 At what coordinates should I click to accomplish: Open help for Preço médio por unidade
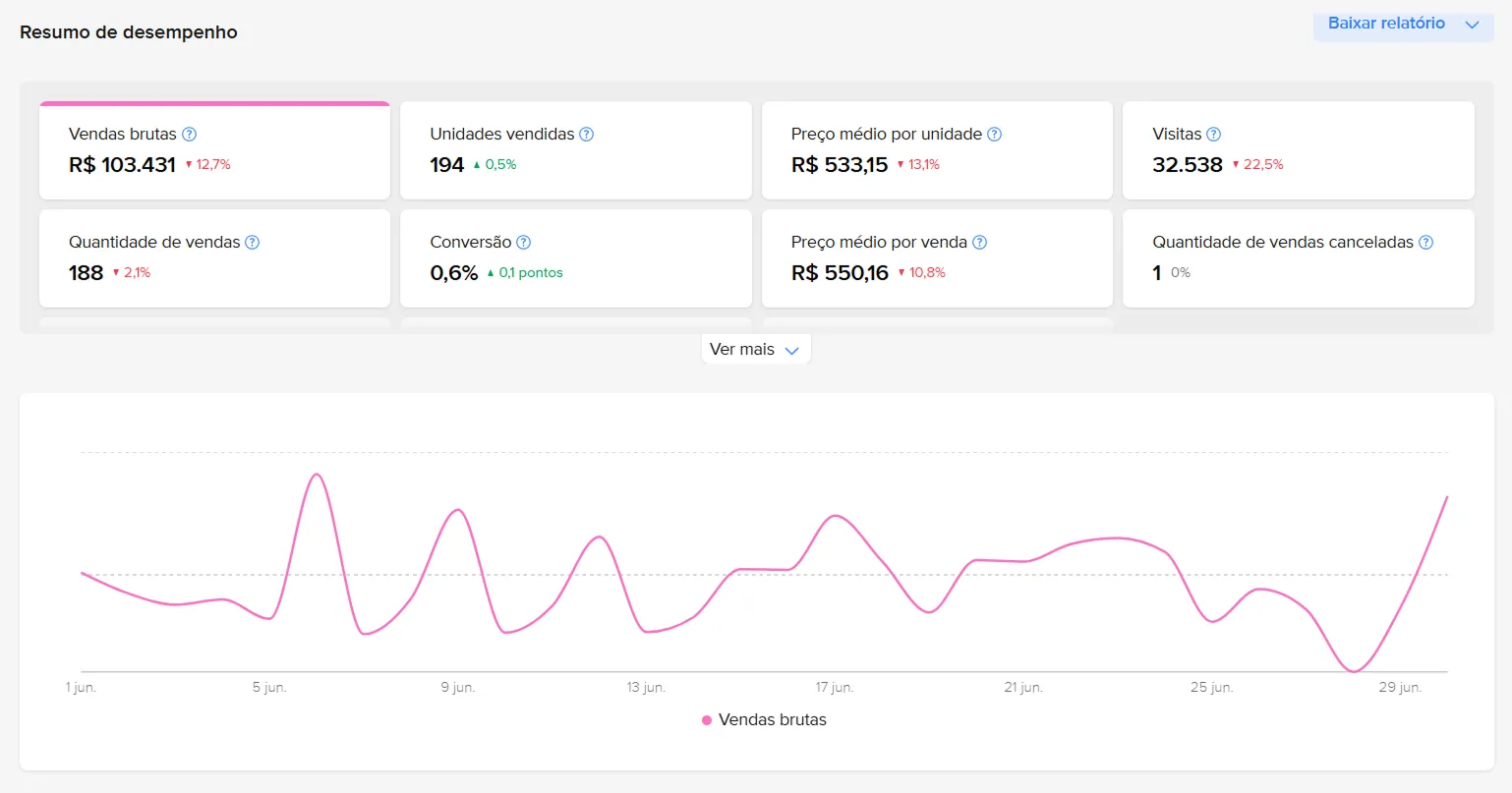point(995,134)
